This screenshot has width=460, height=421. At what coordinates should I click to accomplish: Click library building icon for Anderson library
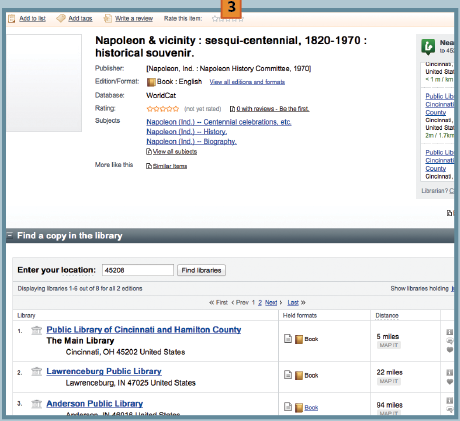(x=36, y=404)
